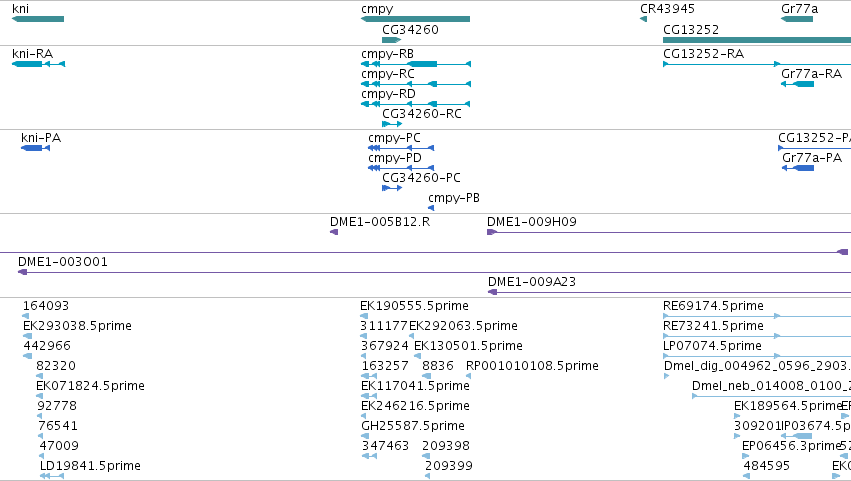The width and height of the screenshot is (851, 481).
Task: Select the DME1-009A23 feature label
Action: click(x=532, y=282)
